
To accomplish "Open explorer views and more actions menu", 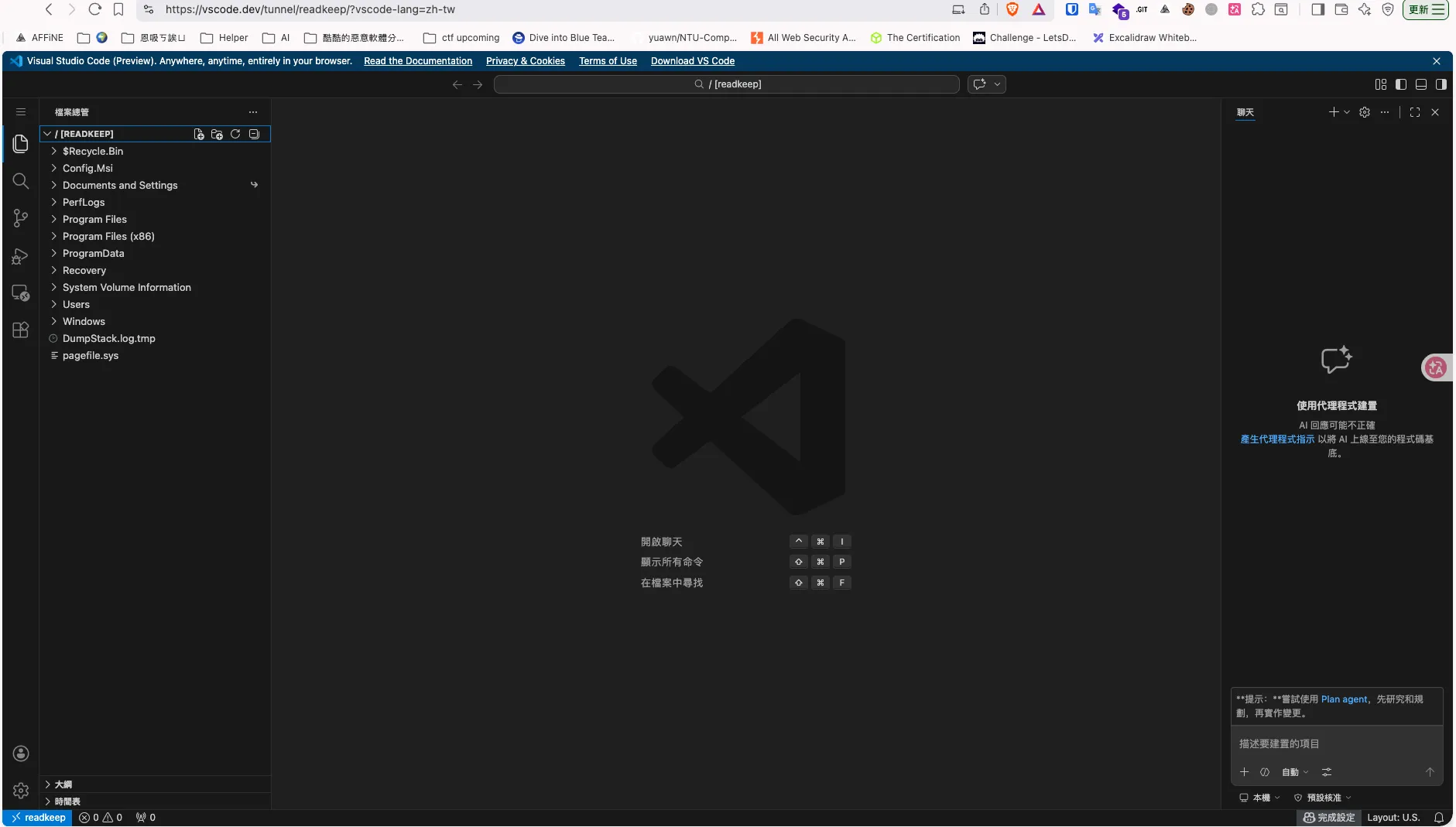I will click(x=253, y=112).
